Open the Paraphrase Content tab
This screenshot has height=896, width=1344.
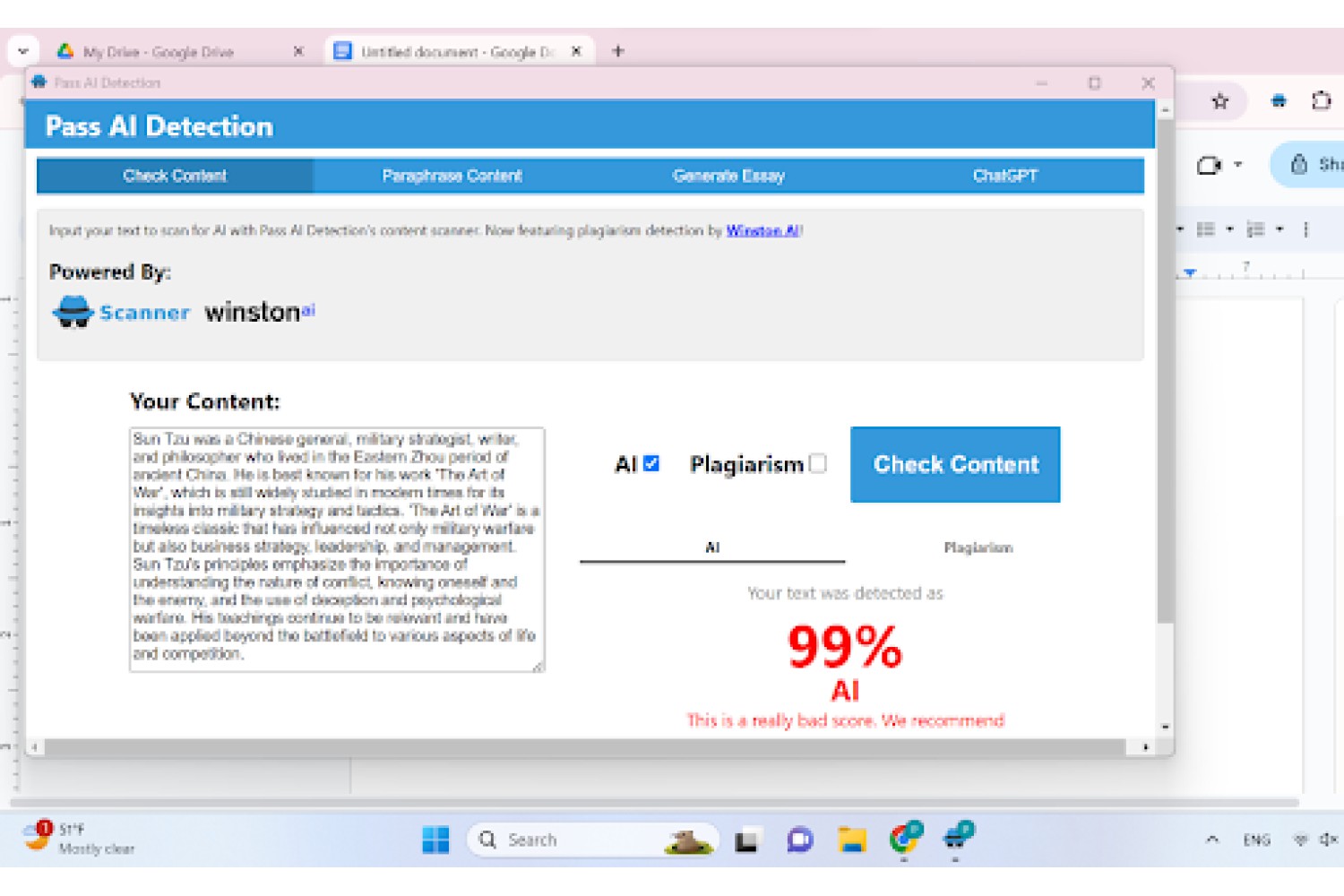pos(452,176)
